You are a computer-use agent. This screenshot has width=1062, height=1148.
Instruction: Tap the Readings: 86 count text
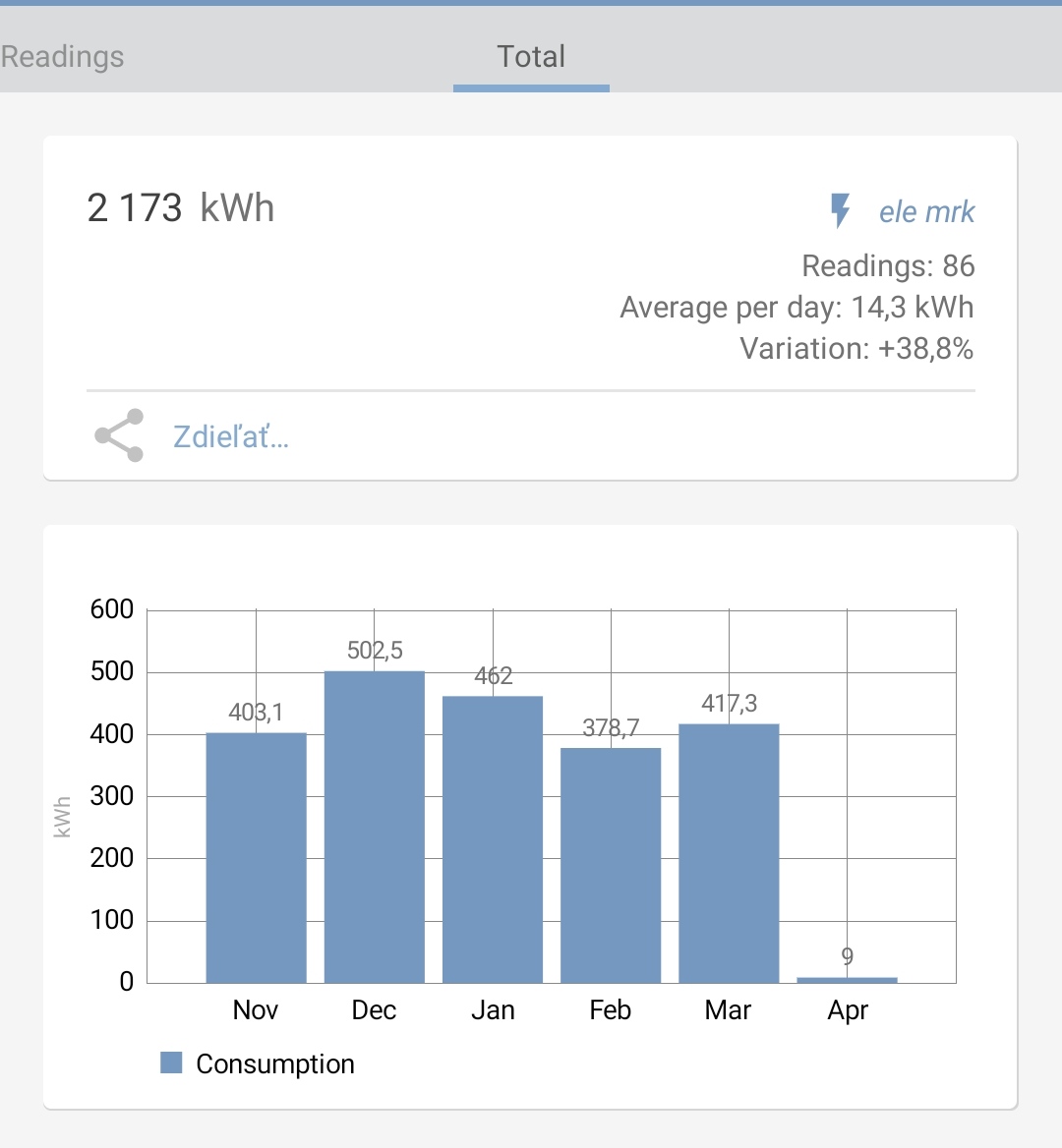(888, 265)
